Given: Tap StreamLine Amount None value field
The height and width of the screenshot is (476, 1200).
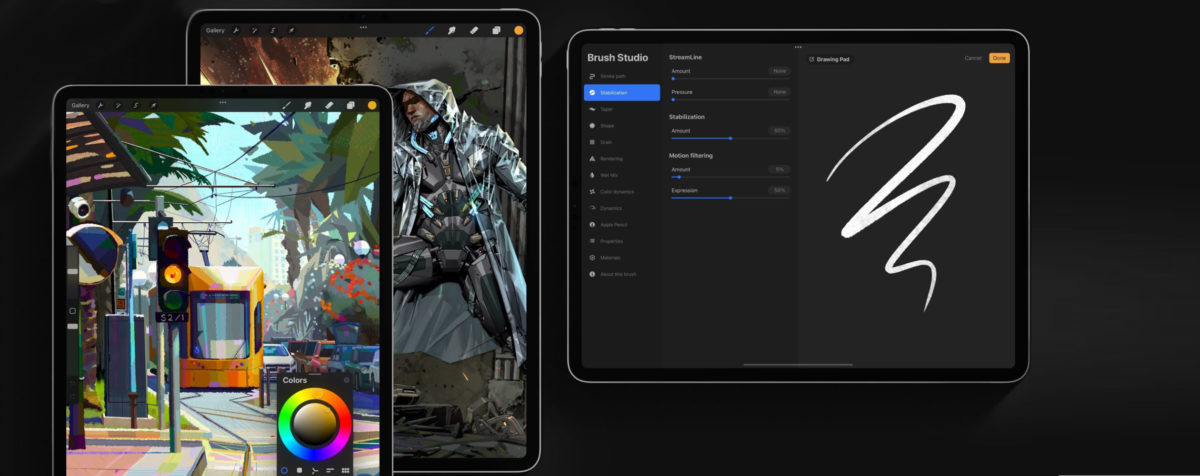Looking at the screenshot, I should [779, 71].
